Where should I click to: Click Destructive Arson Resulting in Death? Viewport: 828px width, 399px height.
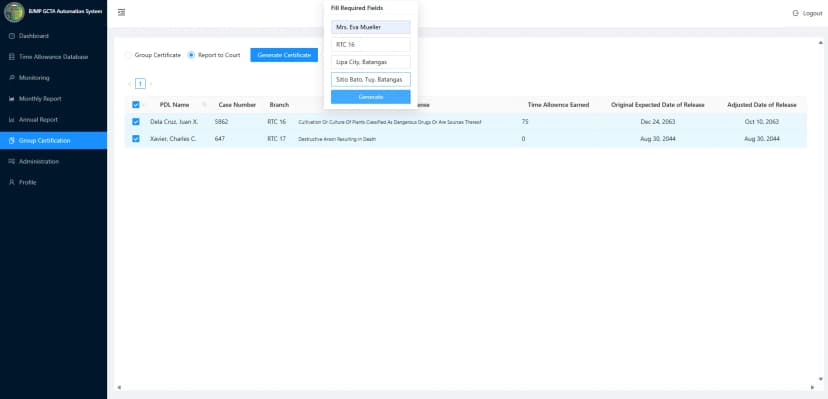coord(337,139)
